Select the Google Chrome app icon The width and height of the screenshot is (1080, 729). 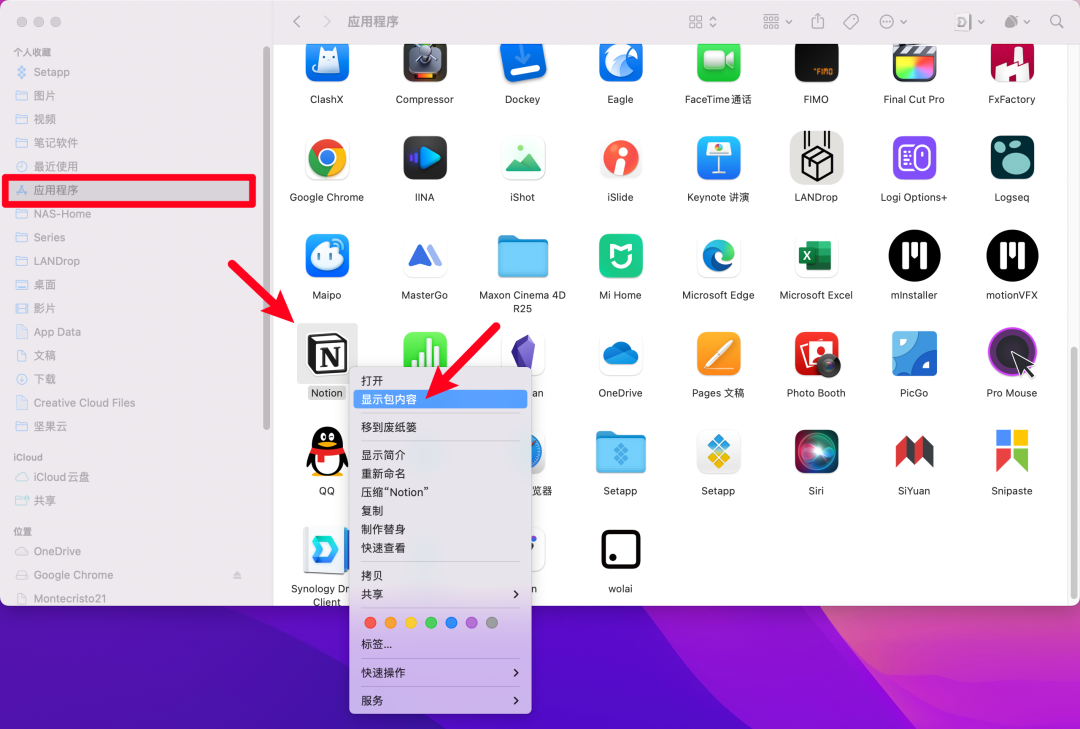click(326, 158)
